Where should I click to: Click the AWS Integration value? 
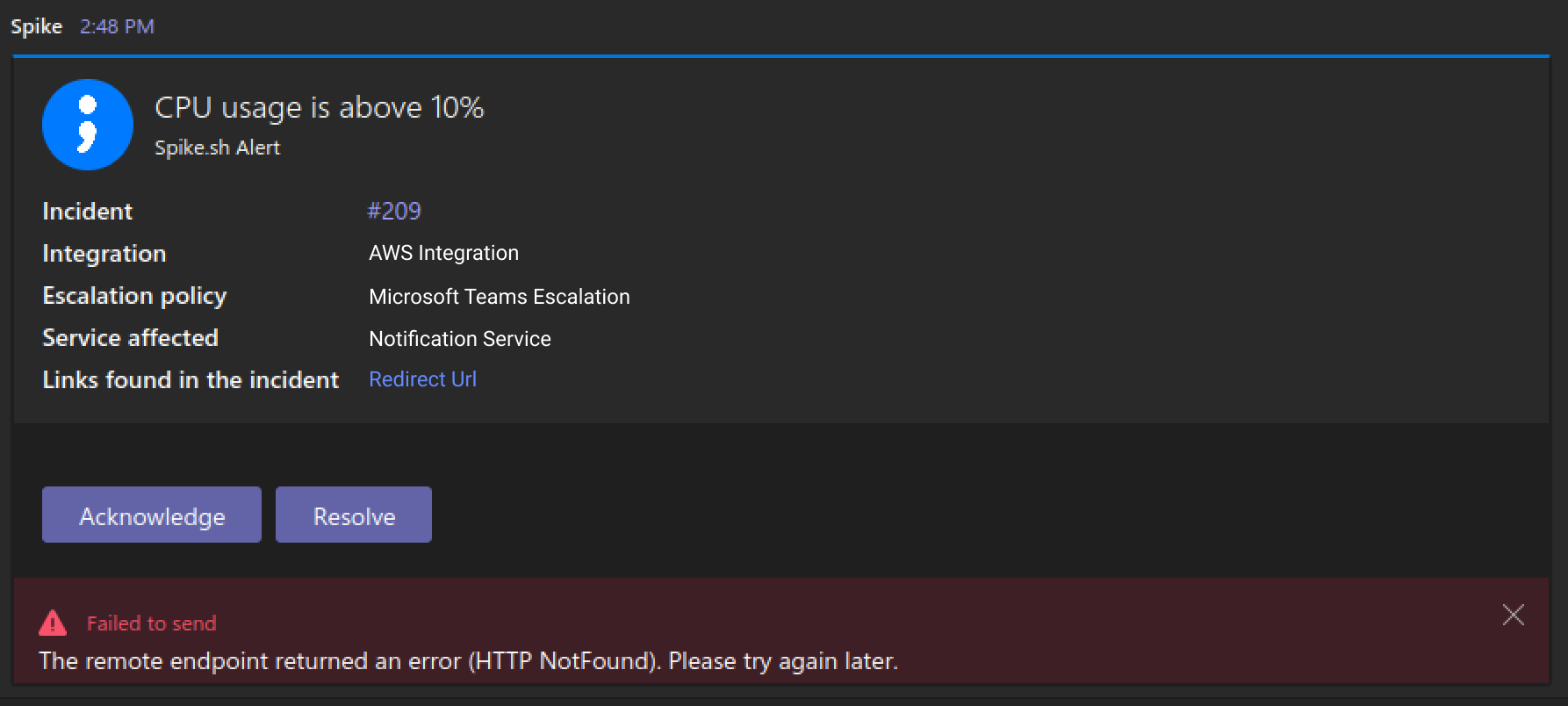coord(443,253)
